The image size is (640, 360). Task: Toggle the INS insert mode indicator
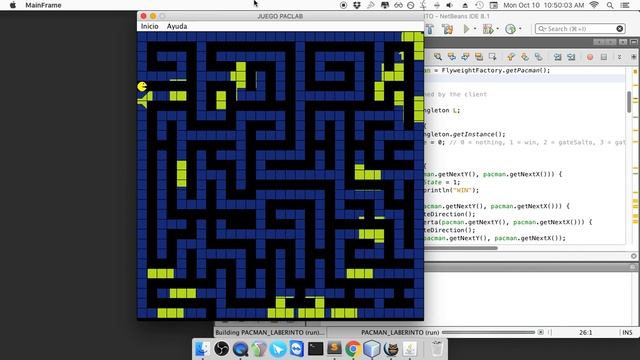627,333
